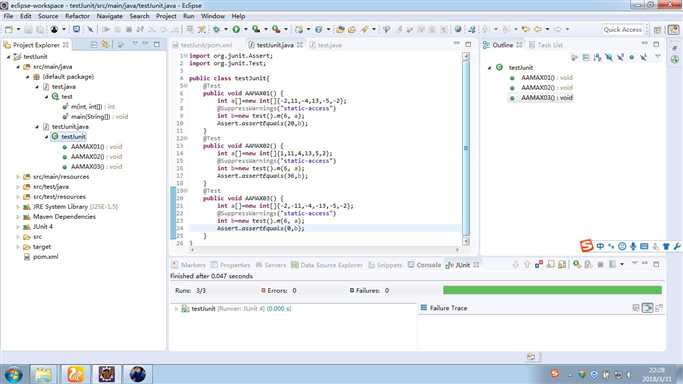Click Previous Failed Test arrow in JUnit view
683x384 pixels.
point(527,264)
